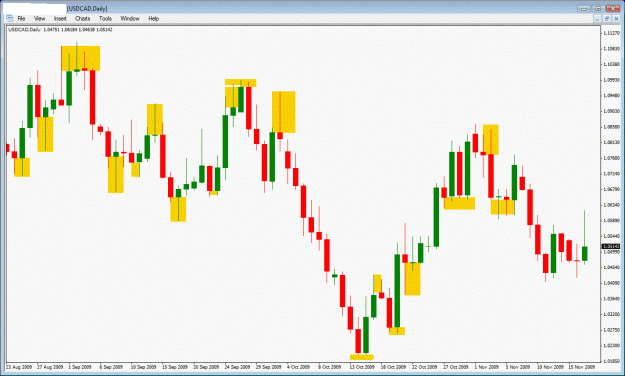The image size is (625, 376).
Task: Click the 1.09480 price axis label
Action: 612,96
